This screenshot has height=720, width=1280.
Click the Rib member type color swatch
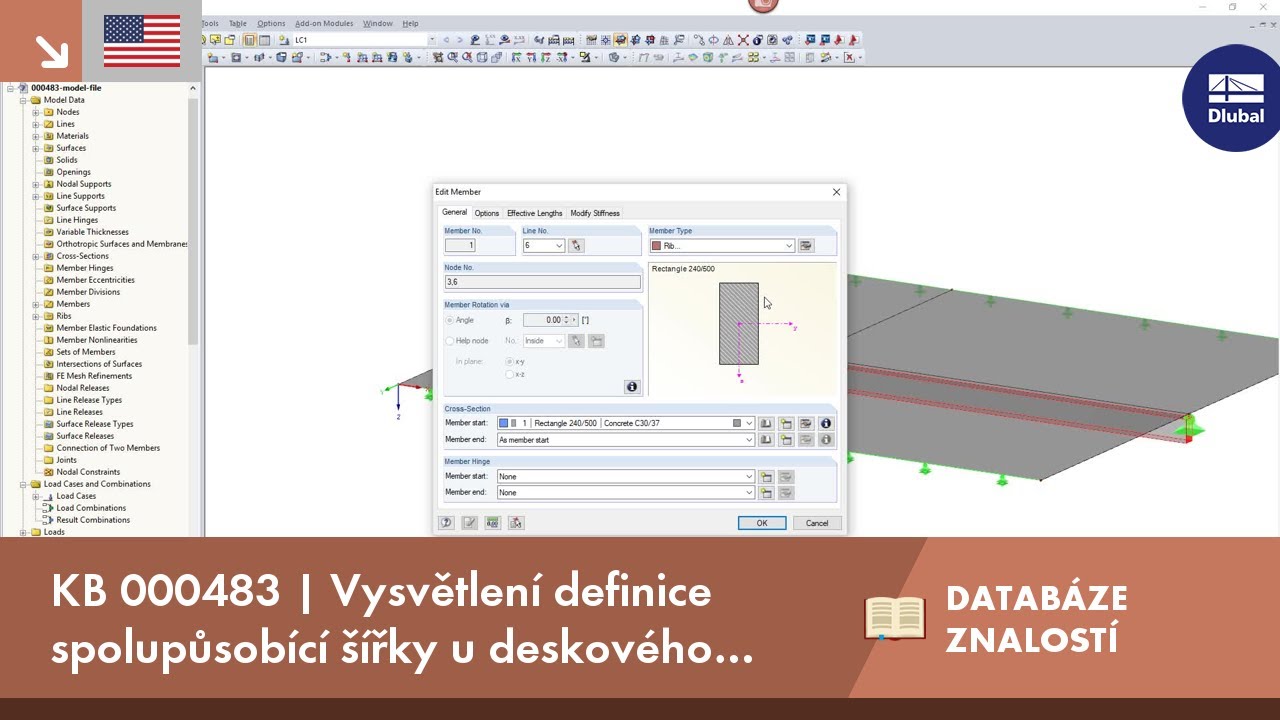656,246
